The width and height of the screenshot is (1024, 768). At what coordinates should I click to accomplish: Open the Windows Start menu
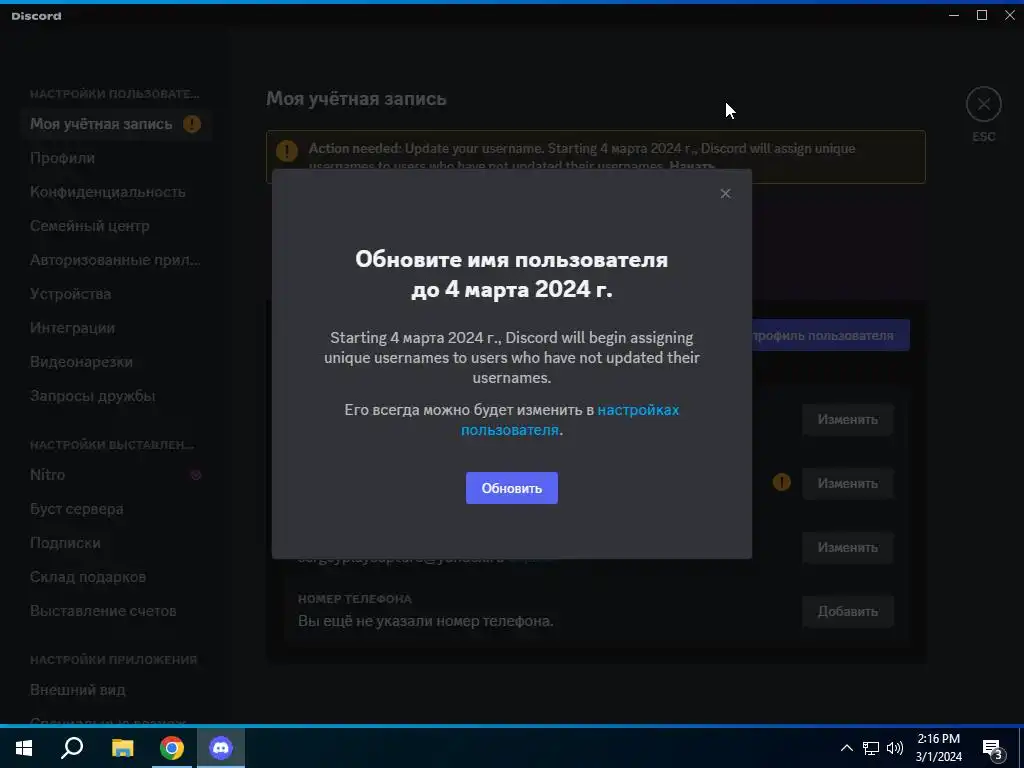pyautogui.click(x=24, y=748)
